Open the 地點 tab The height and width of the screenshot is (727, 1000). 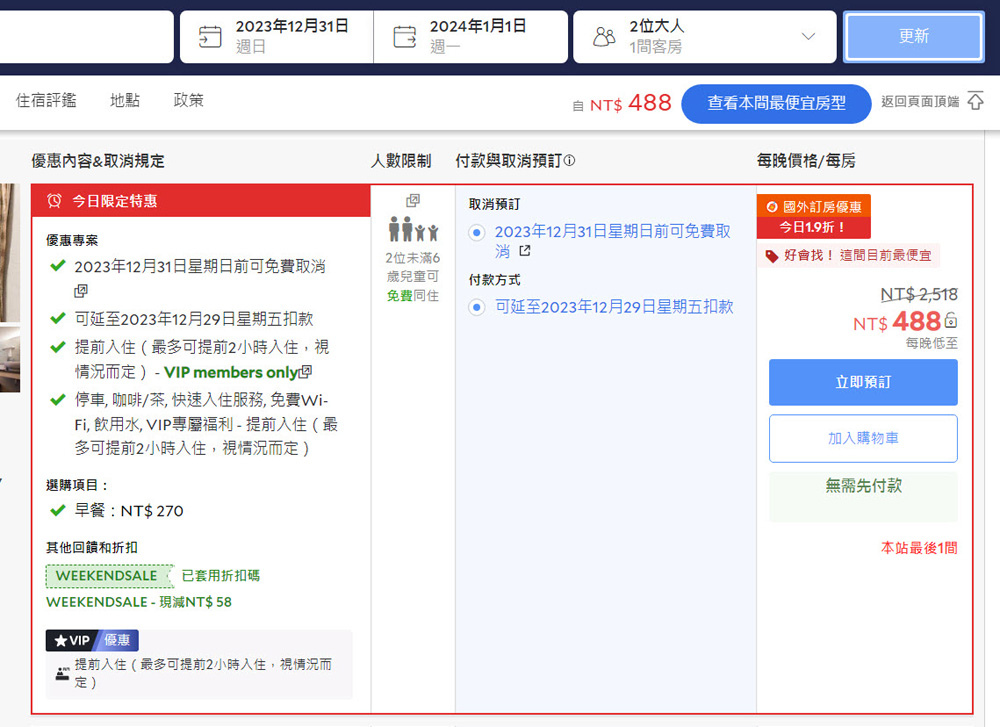pos(124,100)
